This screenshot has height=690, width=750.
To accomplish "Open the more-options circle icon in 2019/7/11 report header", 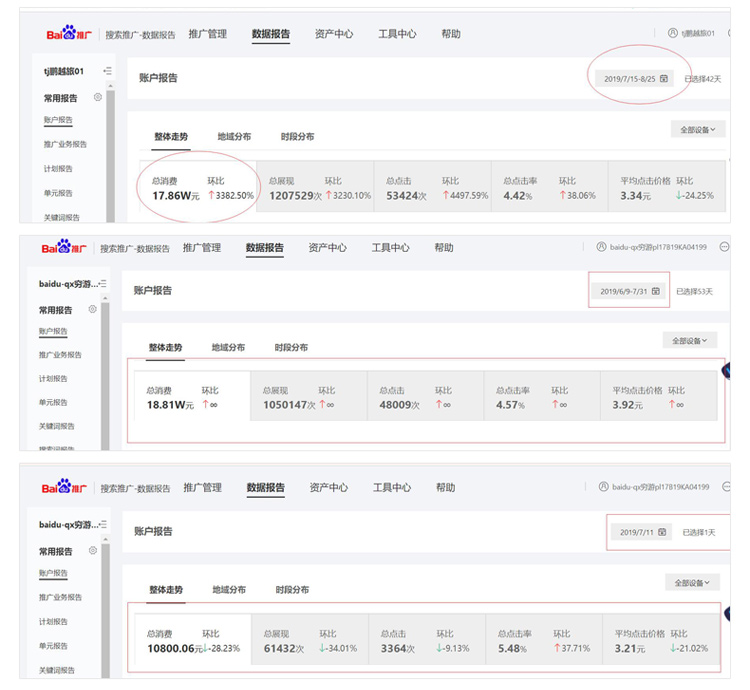I will click(x=726, y=487).
